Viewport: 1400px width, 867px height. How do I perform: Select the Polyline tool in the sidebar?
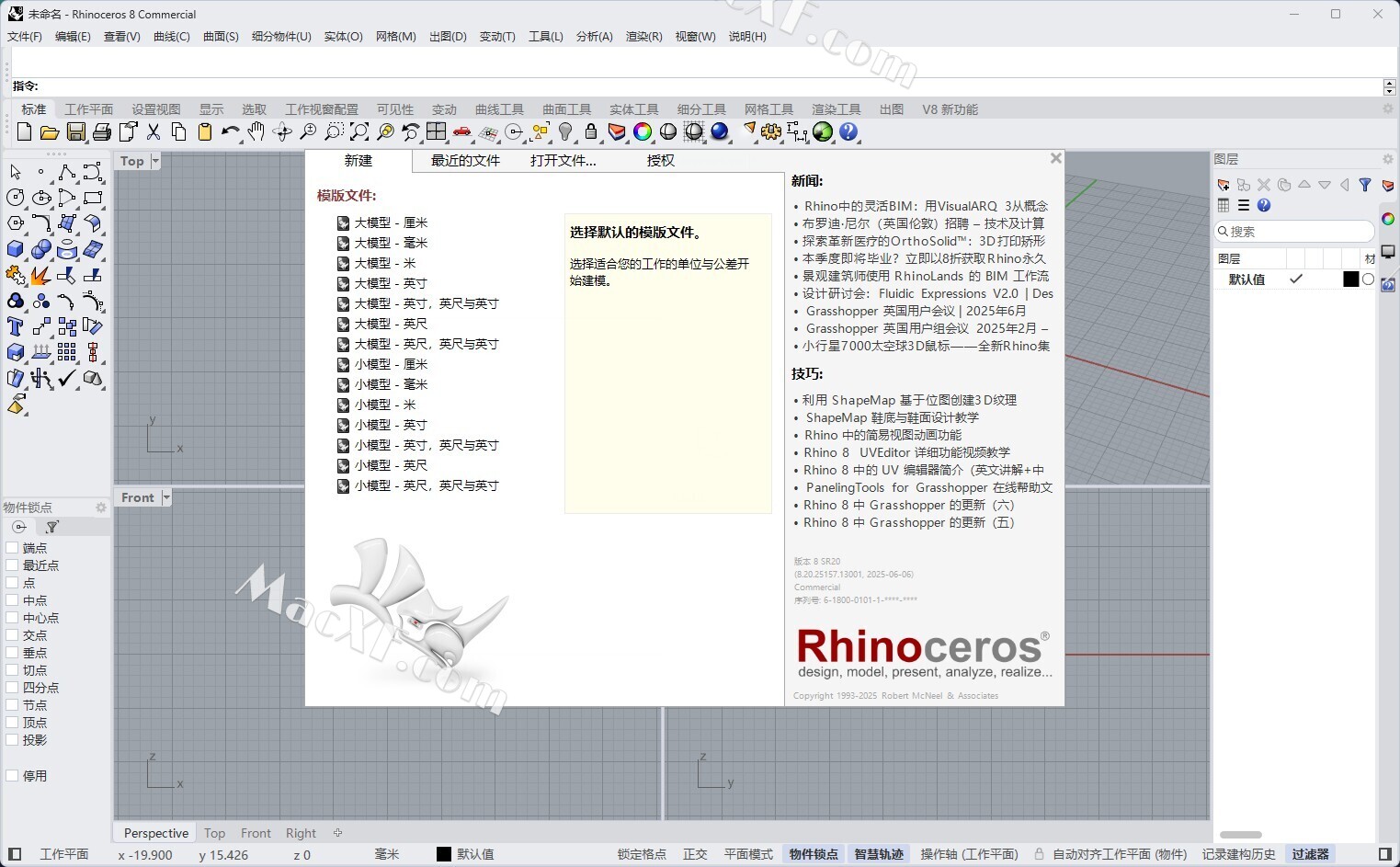[66, 172]
